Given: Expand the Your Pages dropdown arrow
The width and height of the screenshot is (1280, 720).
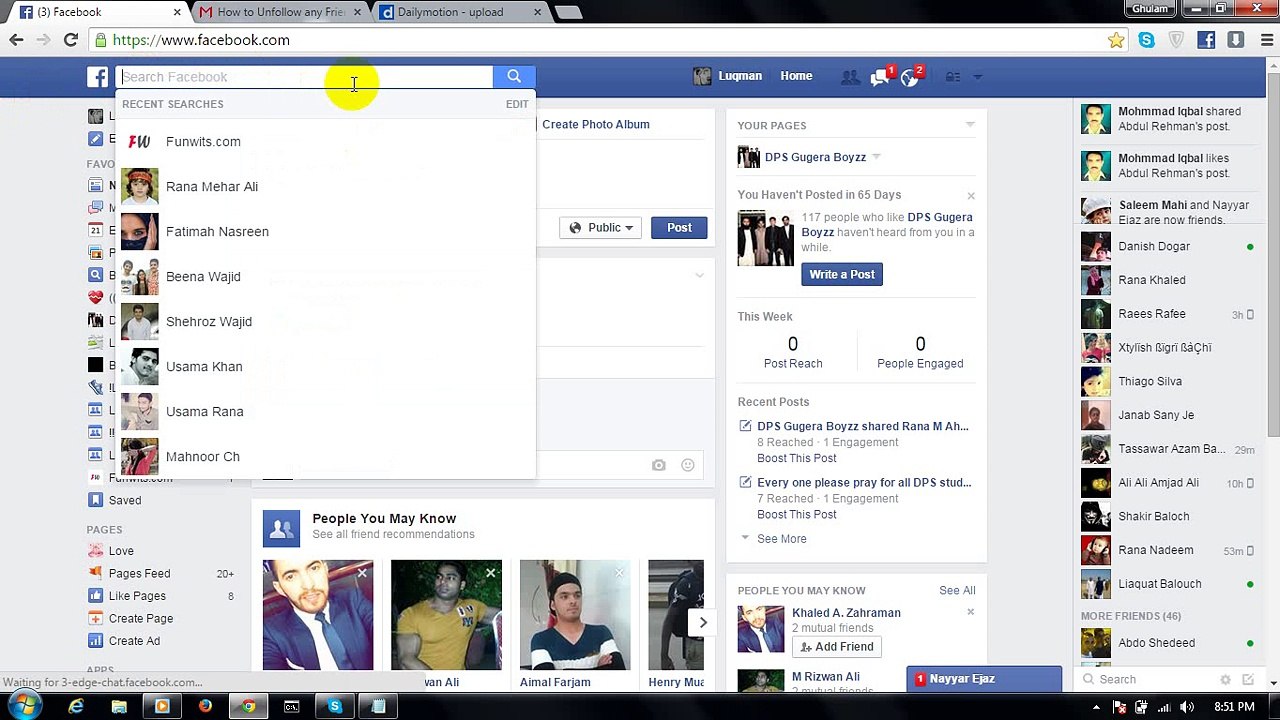Looking at the screenshot, I should (969, 125).
